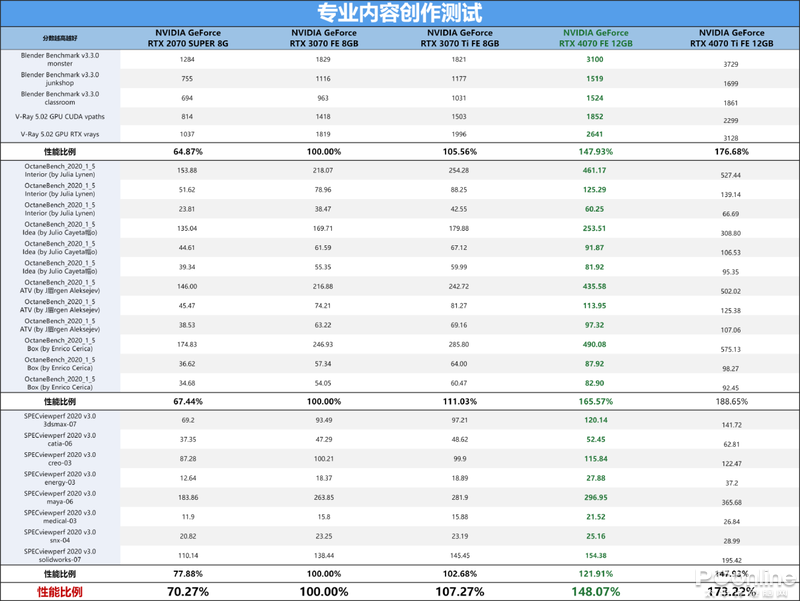Image resolution: width=800 pixels, height=601 pixels.
Task: Click the value 1284 in monster row
Action: tap(187, 60)
